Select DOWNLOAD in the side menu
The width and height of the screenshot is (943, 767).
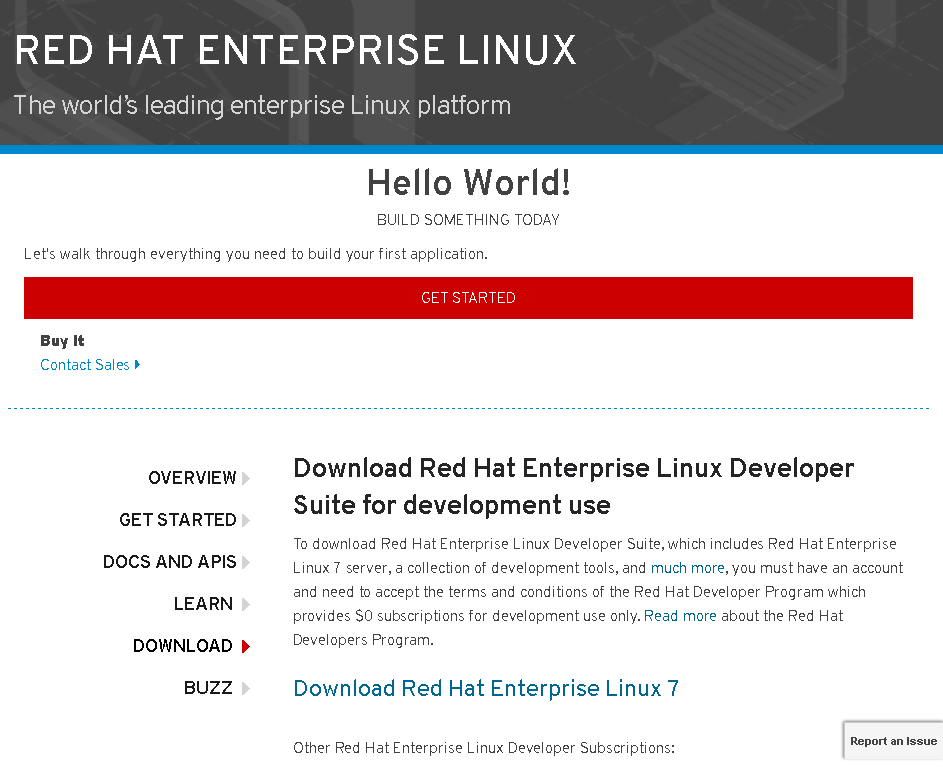tap(183, 645)
